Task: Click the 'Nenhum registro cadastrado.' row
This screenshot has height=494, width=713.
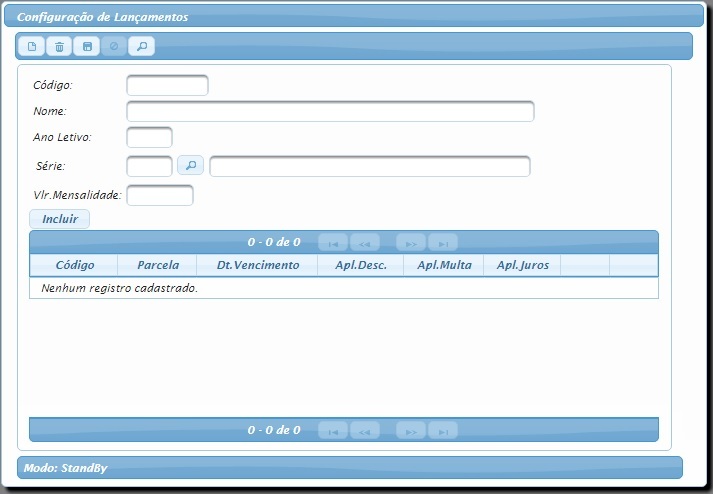Action: point(344,288)
